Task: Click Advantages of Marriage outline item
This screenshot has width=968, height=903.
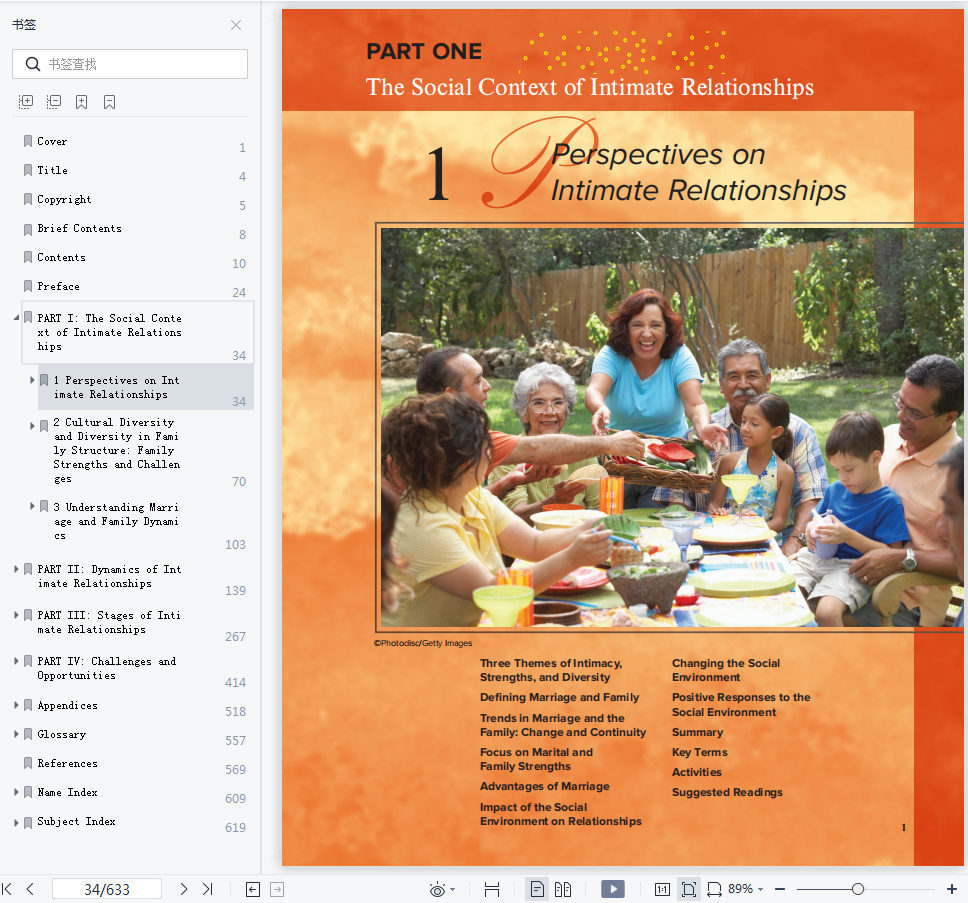Action: click(x=544, y=786)
